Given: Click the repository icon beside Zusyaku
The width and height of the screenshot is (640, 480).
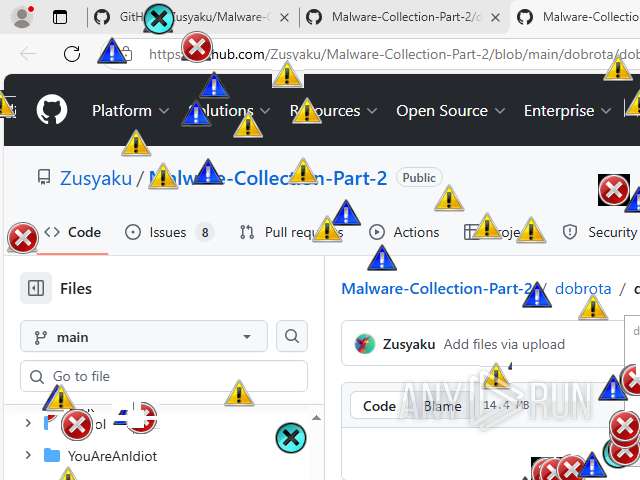Looking at the screenshot, I should click(44, 178).
